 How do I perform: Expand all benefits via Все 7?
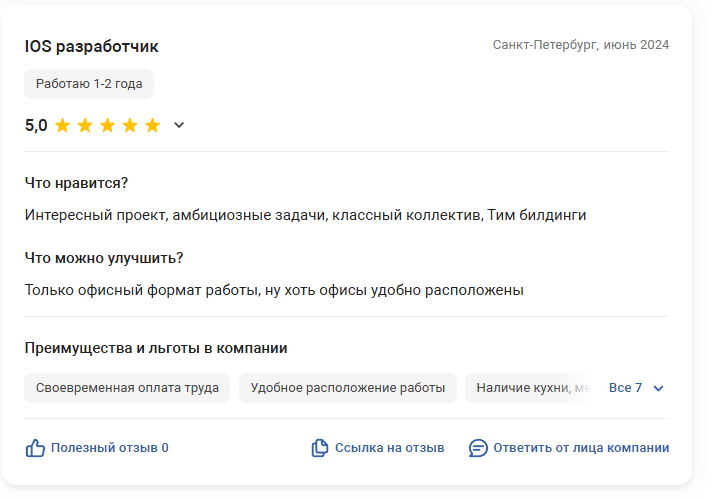636,388
